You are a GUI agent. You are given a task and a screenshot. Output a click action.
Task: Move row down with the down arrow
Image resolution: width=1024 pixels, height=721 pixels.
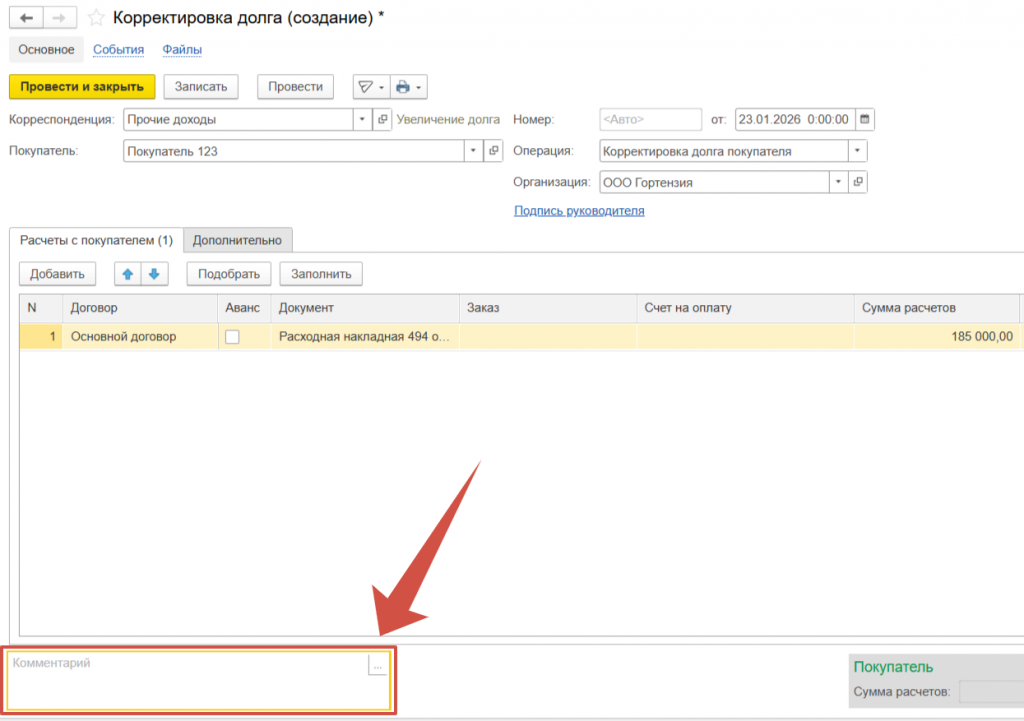click(x=154, y=274)
